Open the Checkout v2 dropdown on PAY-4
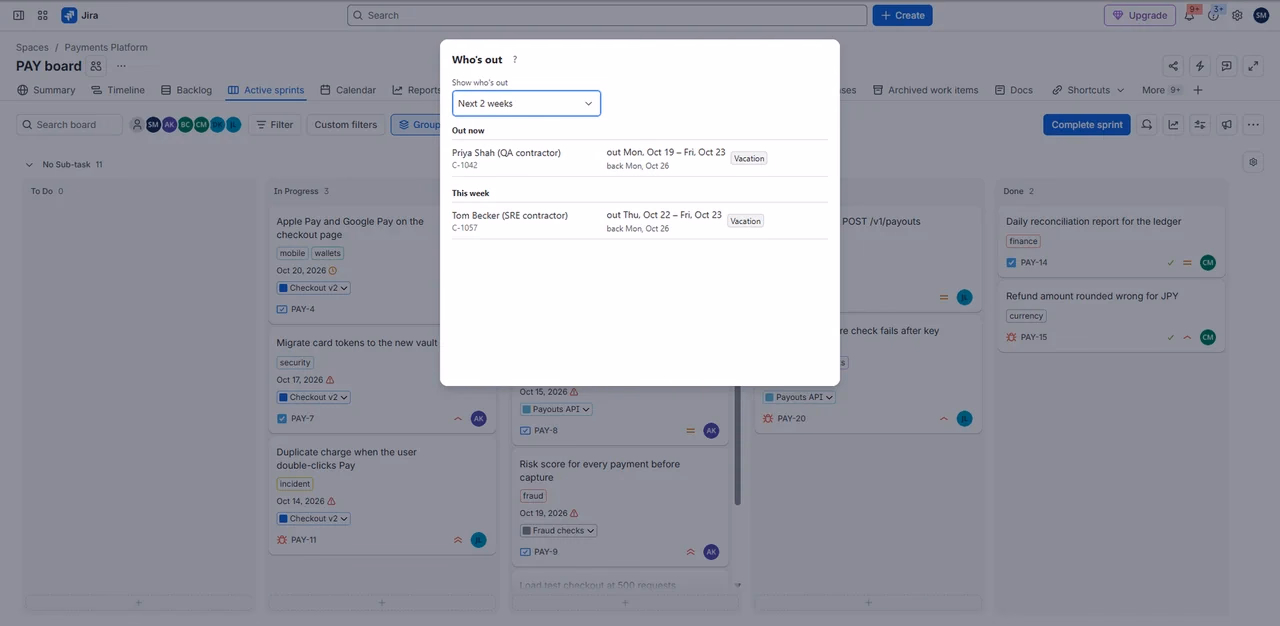Viewport: 1280px width, 626px height. point(313,288)
